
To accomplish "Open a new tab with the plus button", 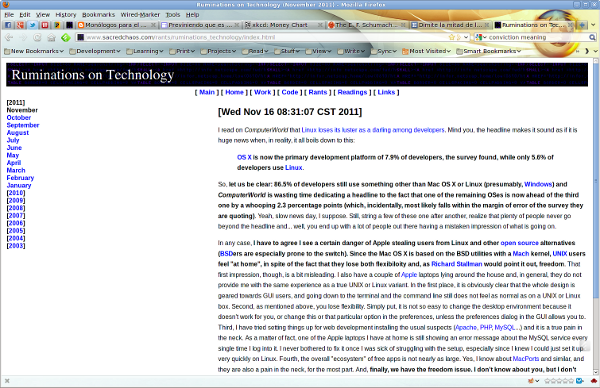I will coord(582,25).
